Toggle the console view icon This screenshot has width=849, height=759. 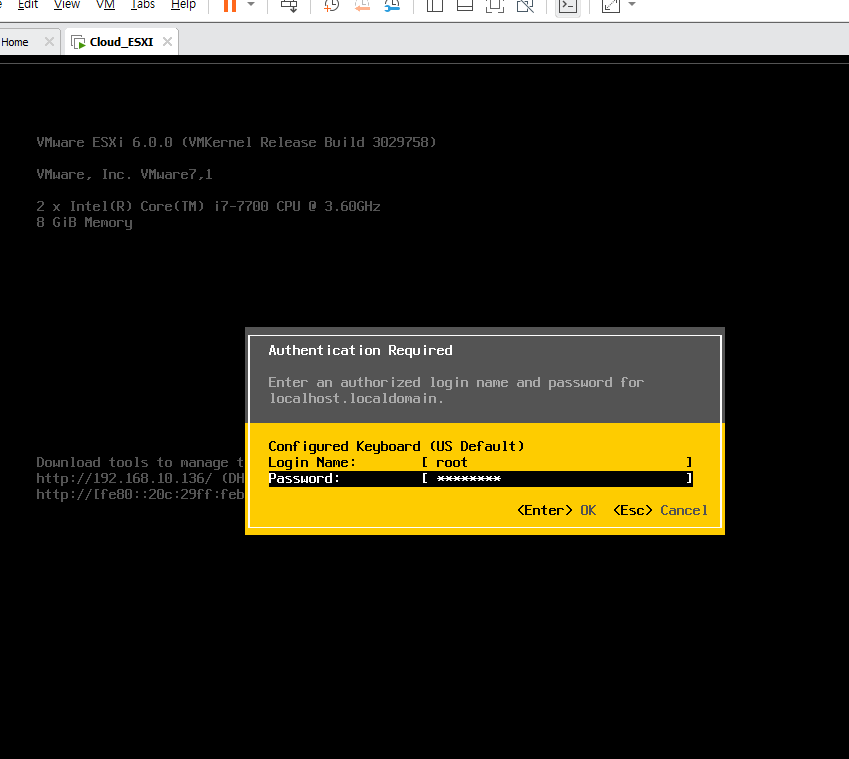click(567, 6)
